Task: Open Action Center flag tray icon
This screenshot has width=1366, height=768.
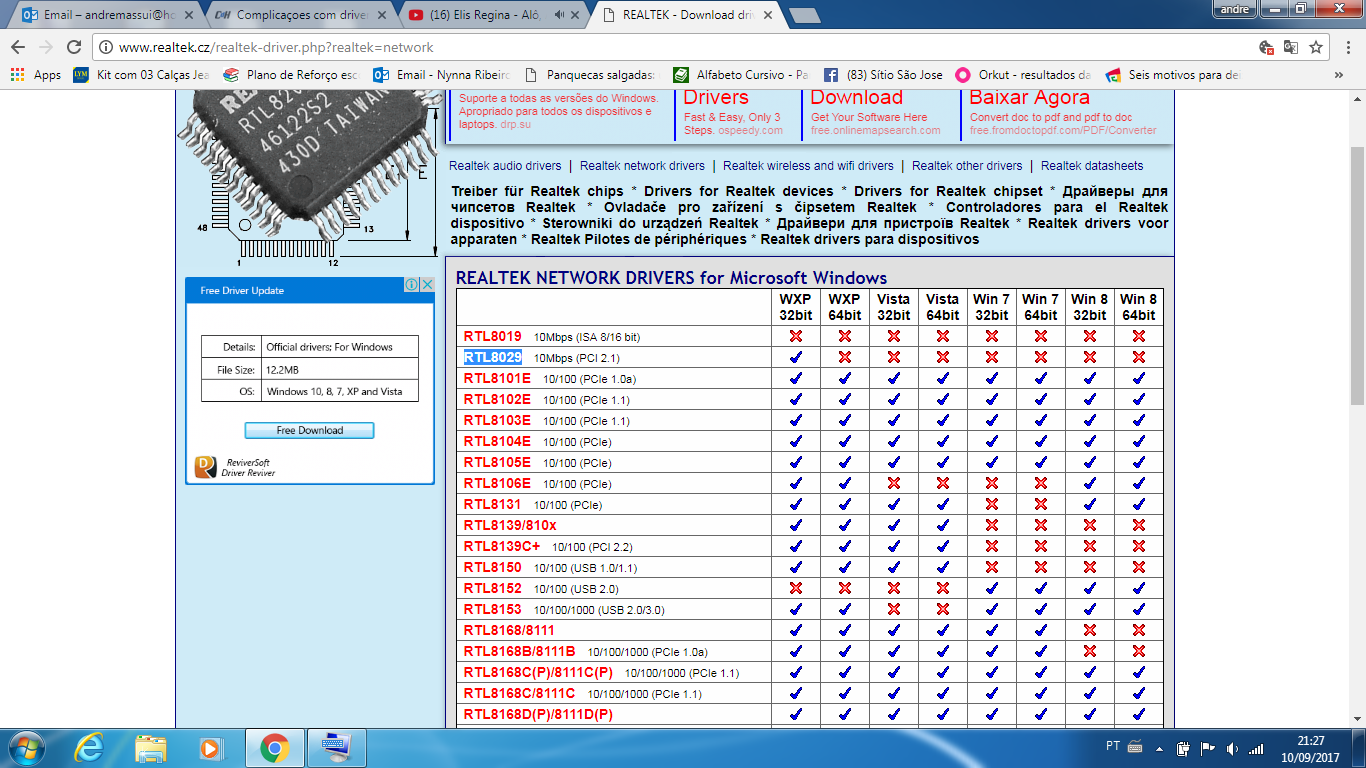Action: [x=1208, y=748]
